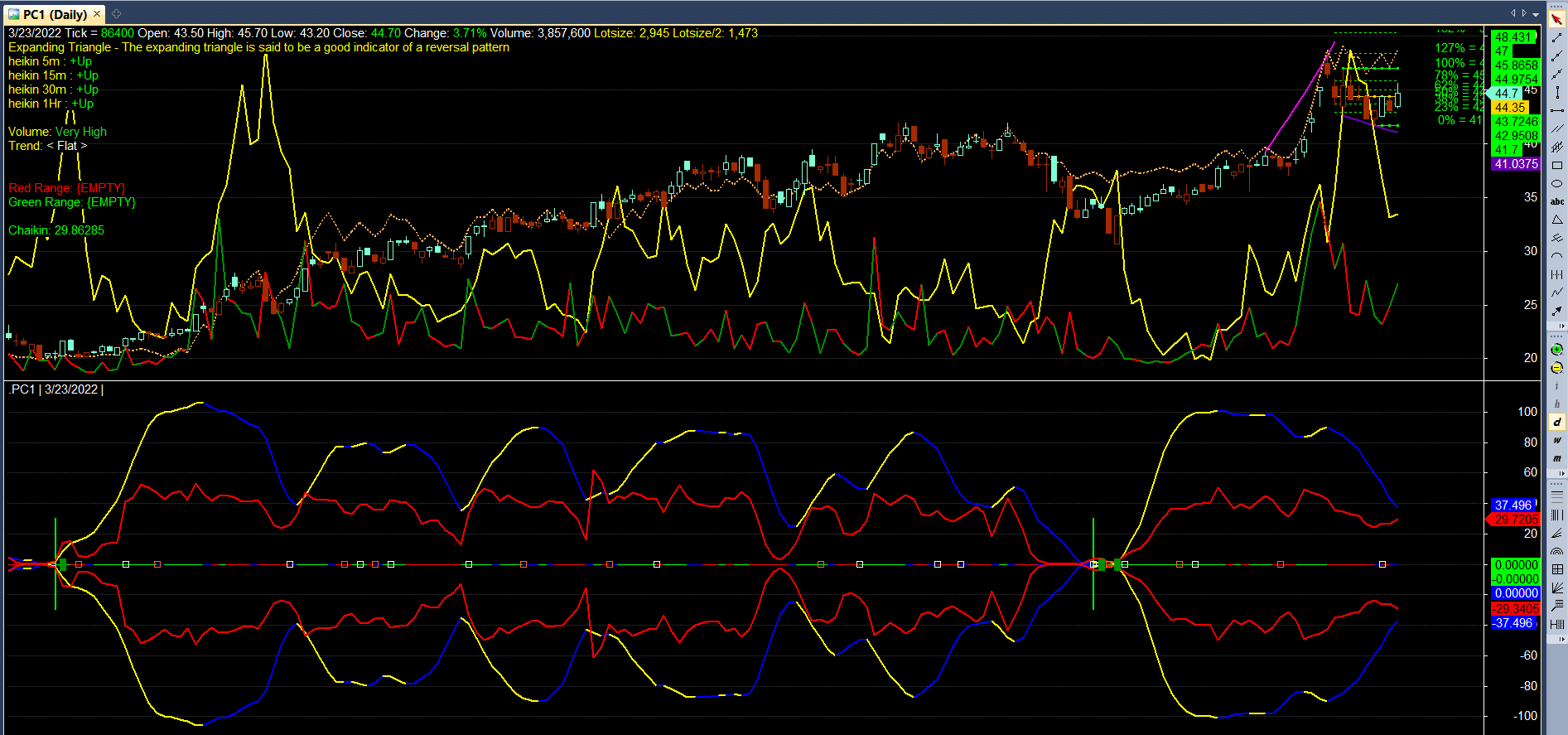This screenshot has width=1568, height=735.
Task: Select the horizontal line drawing tool
Action: click(1557, 110)
